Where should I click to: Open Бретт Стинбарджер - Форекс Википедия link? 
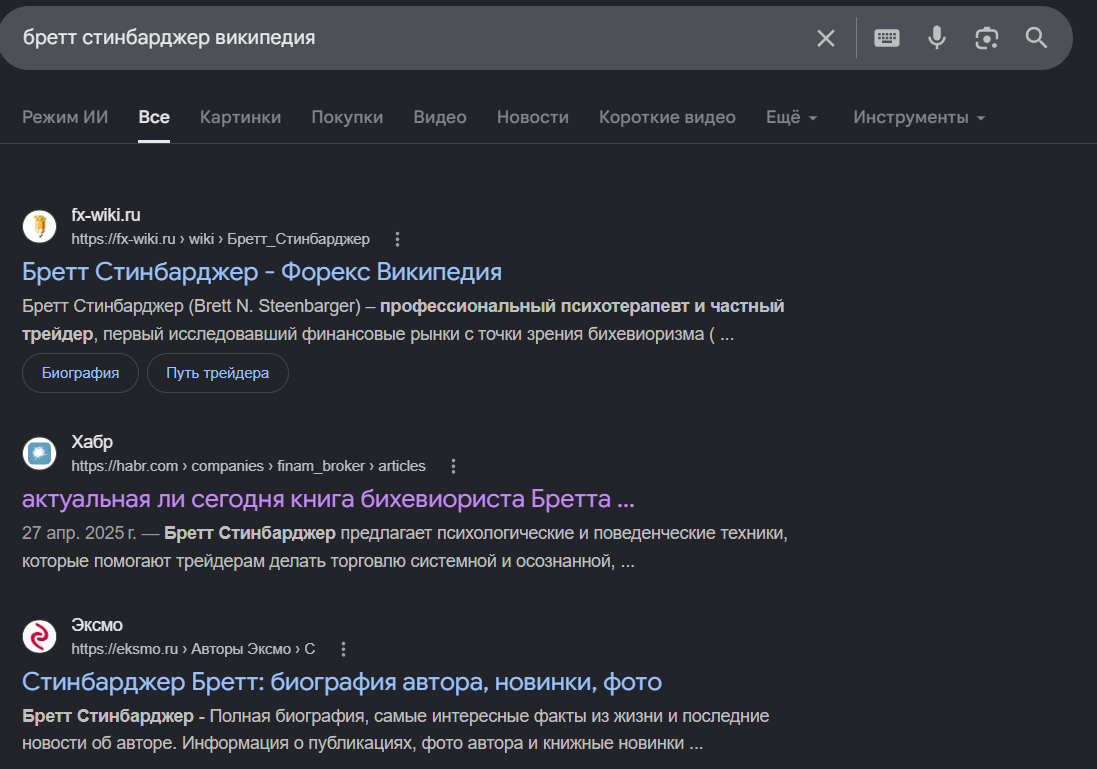coord(262,271)
